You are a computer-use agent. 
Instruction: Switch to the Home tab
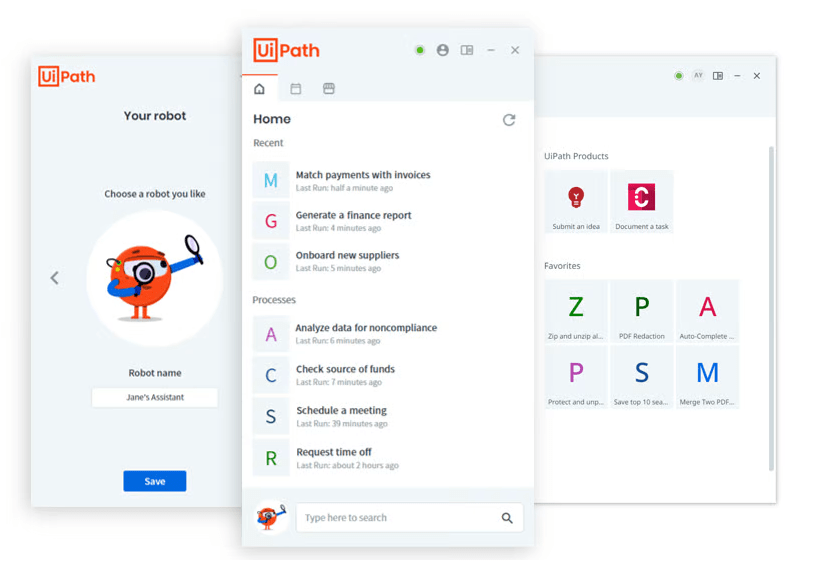point(260,89)
